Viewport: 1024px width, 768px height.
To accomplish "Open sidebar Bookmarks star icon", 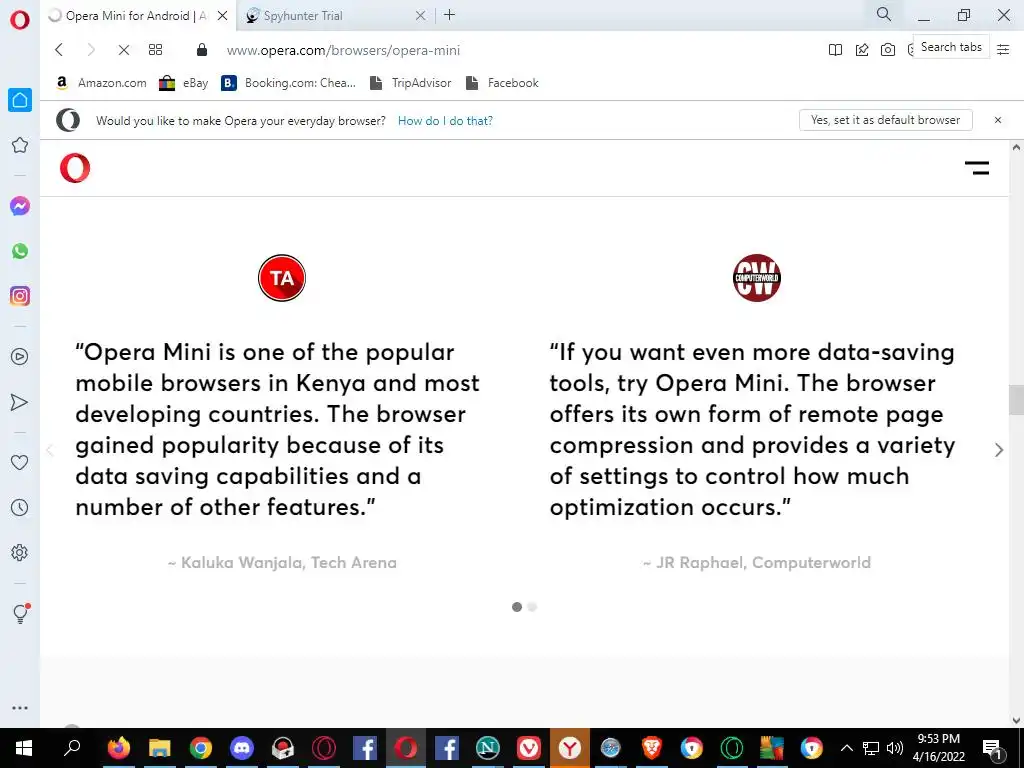I will tap(20, 145).
